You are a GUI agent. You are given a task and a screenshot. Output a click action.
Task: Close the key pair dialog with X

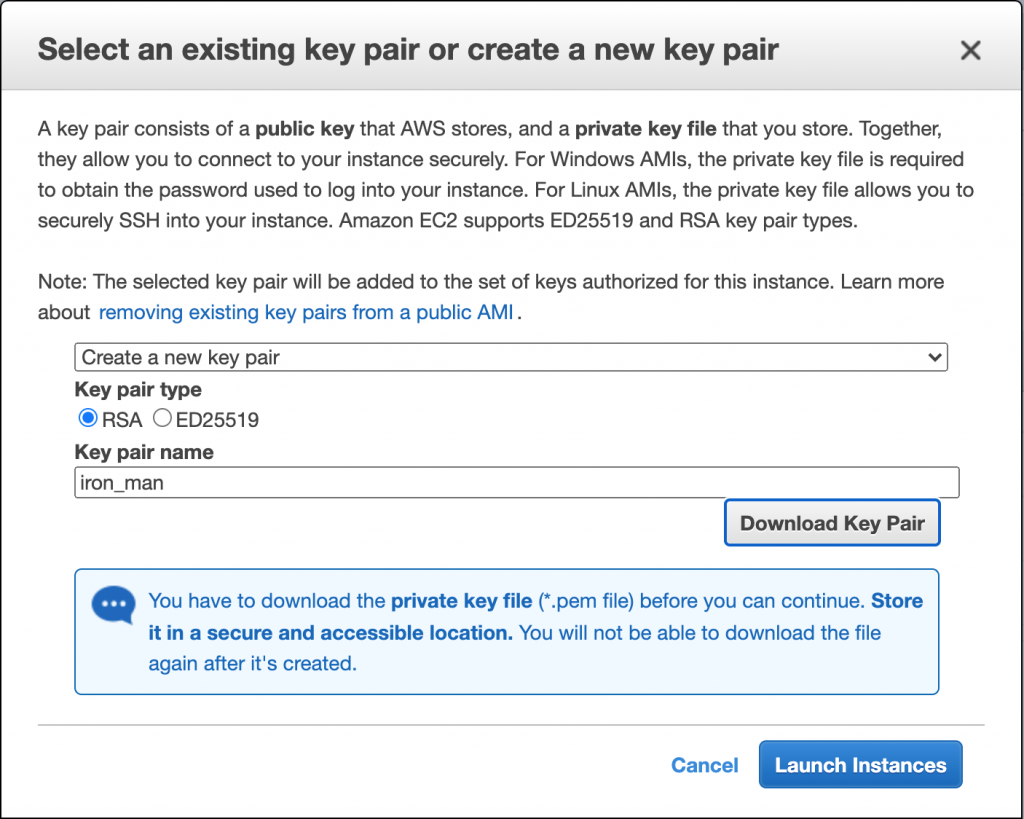coord(970,51)
